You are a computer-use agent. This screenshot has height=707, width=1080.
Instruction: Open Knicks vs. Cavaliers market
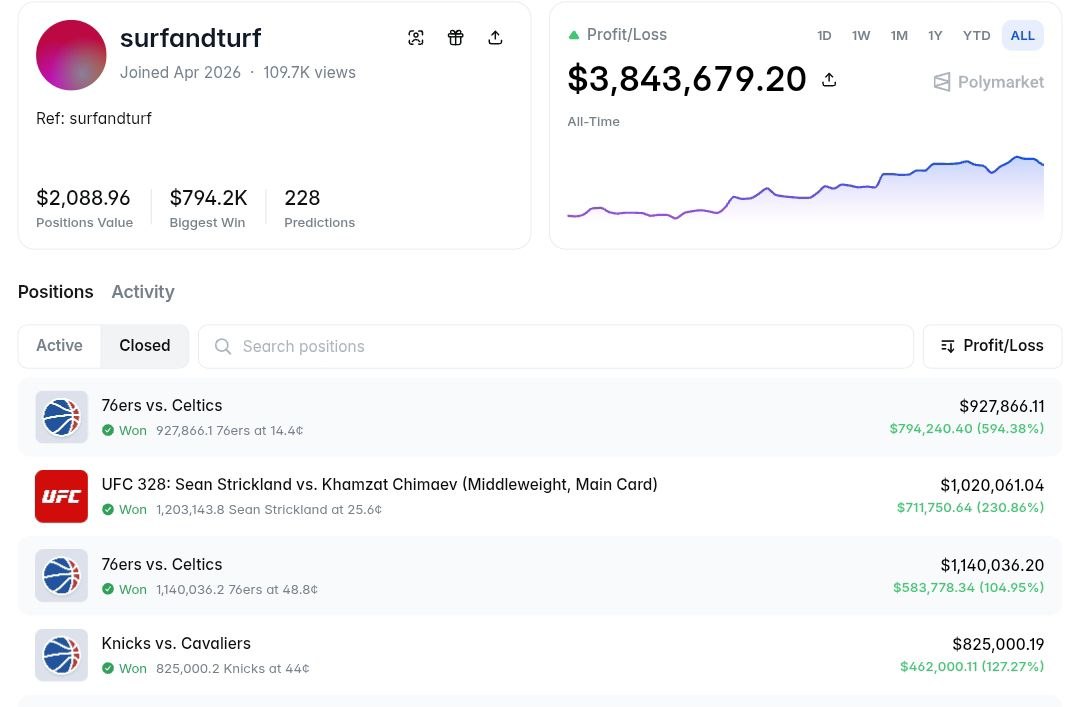point(176,644)
